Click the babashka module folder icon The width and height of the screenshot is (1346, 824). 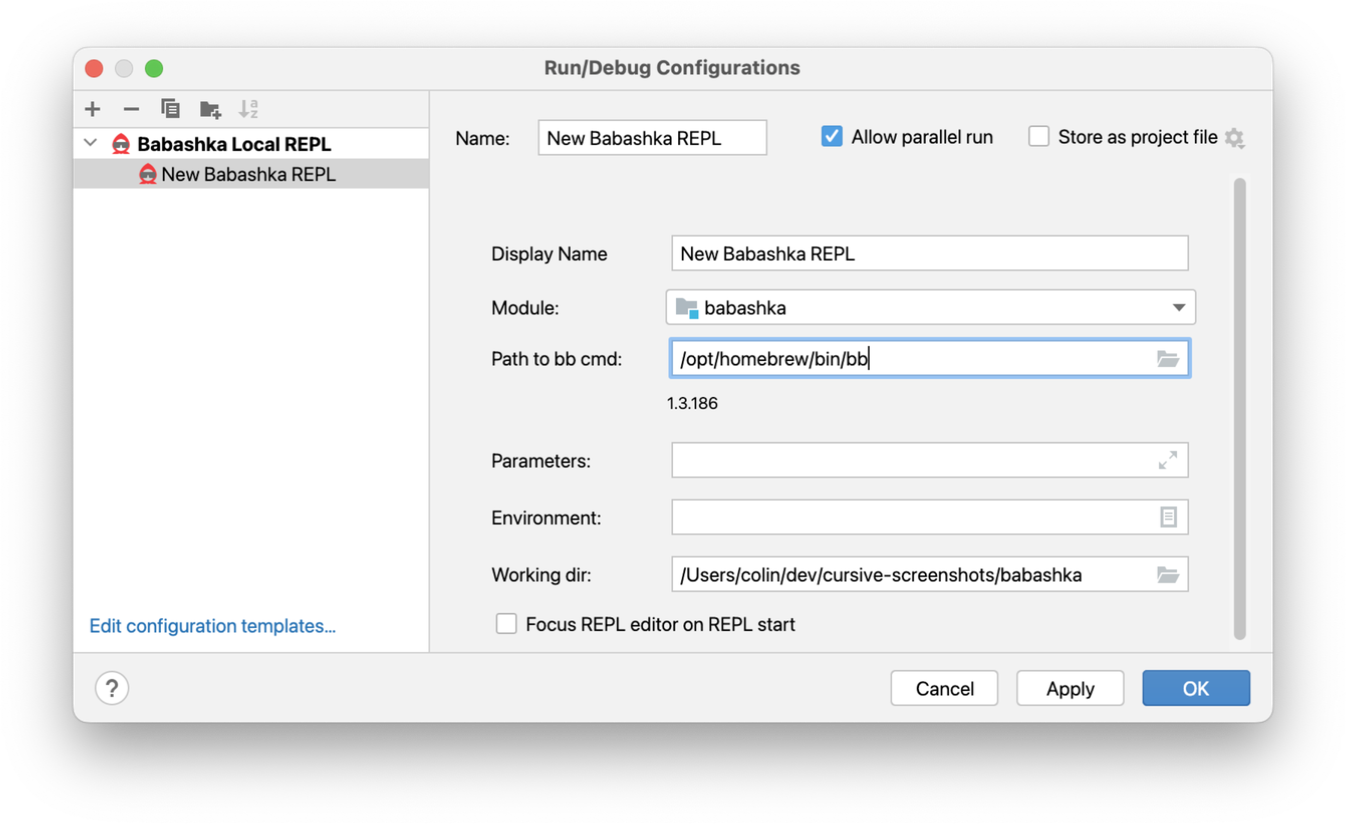tap(687, 308)
